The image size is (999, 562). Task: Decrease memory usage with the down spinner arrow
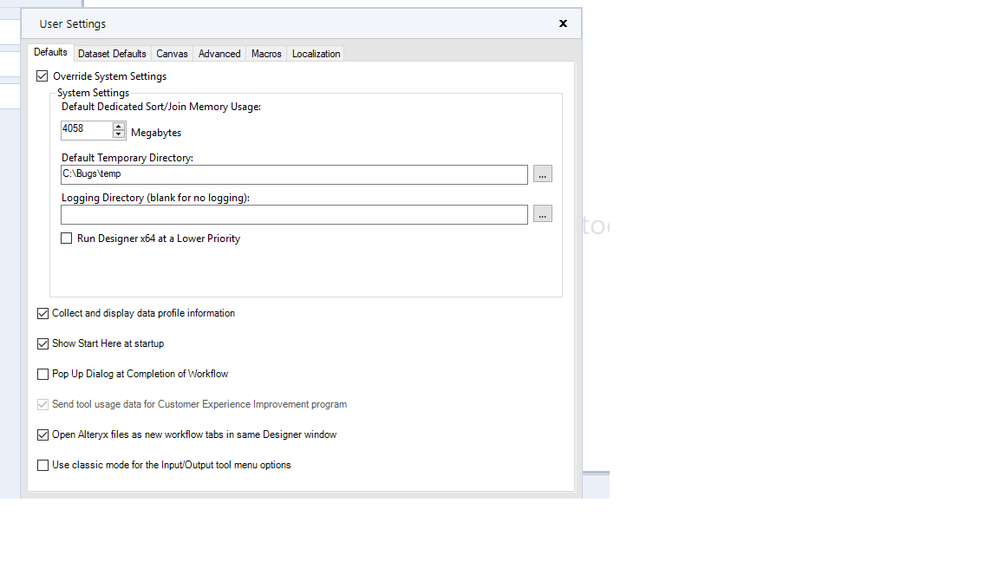coord(119,134)
